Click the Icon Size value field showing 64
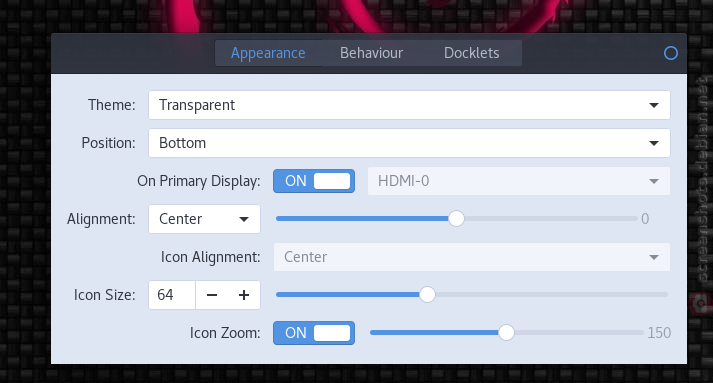The height and width of the screenshot is (383, 713). 172,295
